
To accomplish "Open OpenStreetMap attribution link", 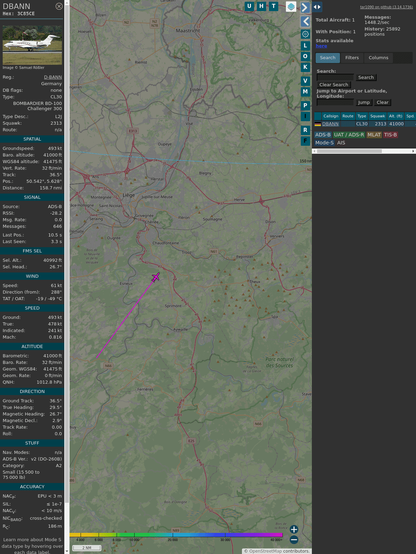I will 264,551.
